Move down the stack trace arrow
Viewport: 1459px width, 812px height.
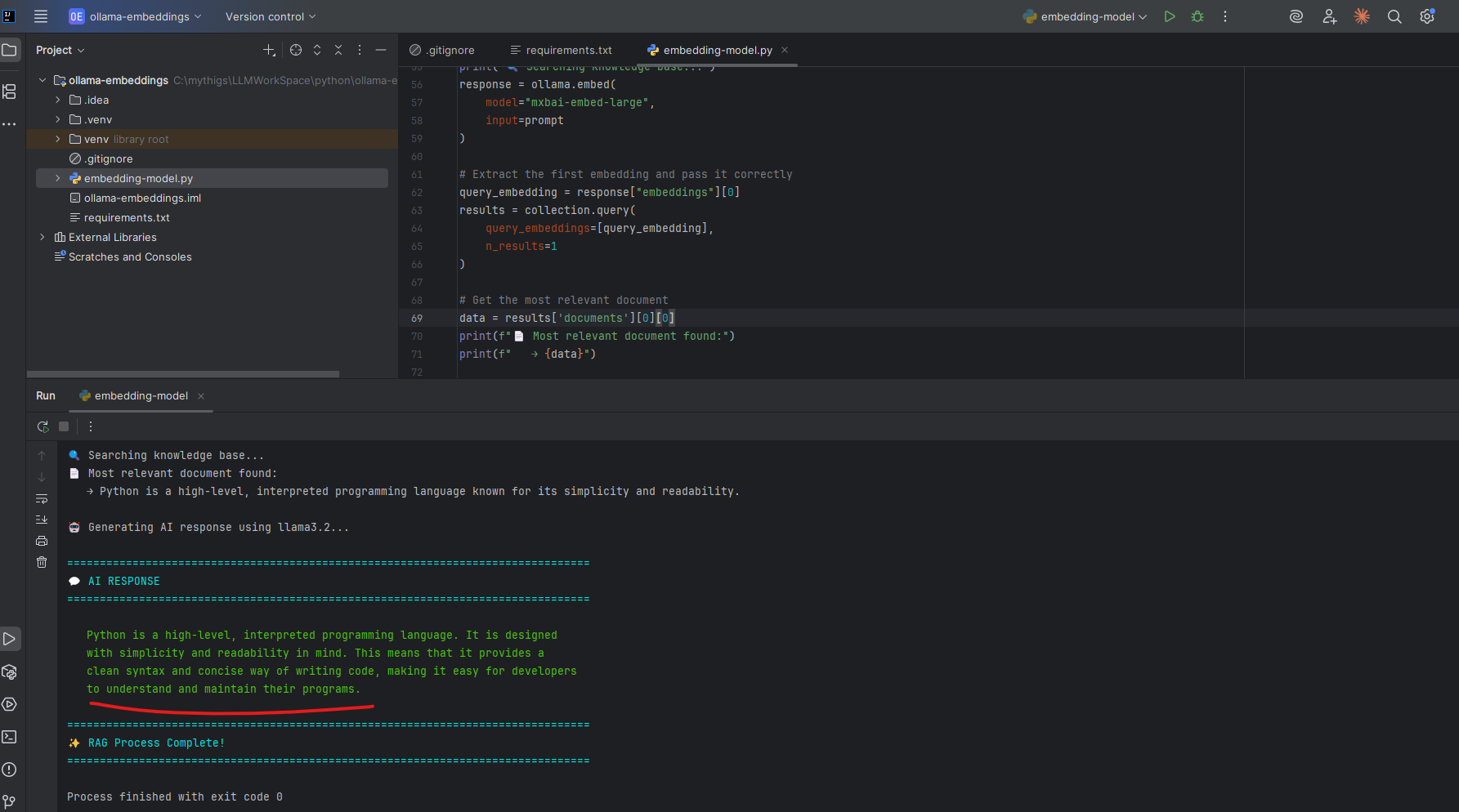tap(42, 477)
